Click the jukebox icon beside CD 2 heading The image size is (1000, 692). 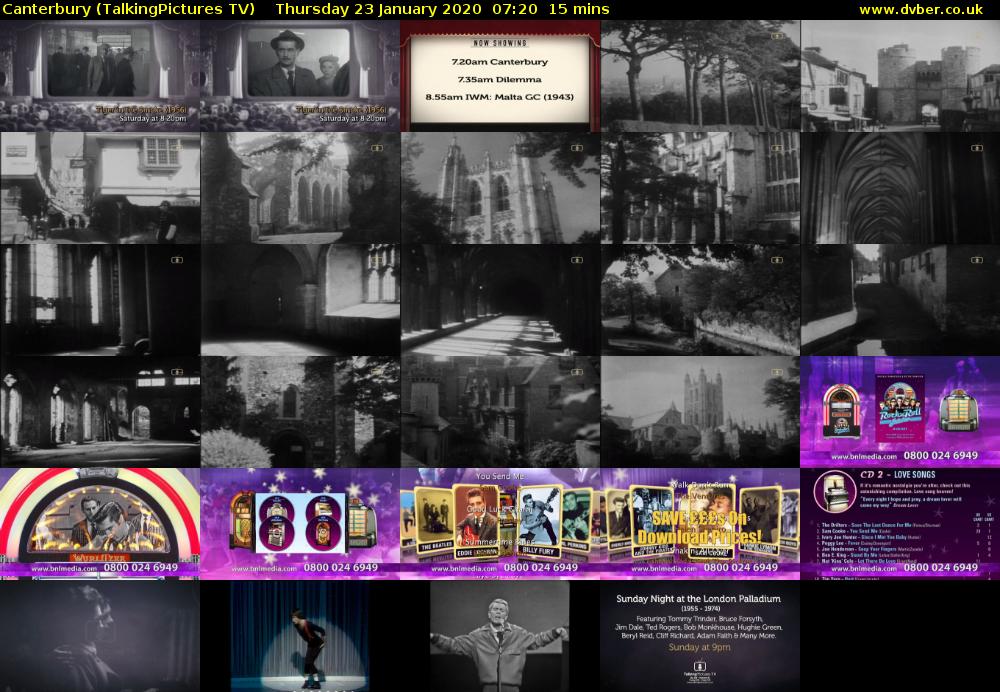tap(835, 491)
